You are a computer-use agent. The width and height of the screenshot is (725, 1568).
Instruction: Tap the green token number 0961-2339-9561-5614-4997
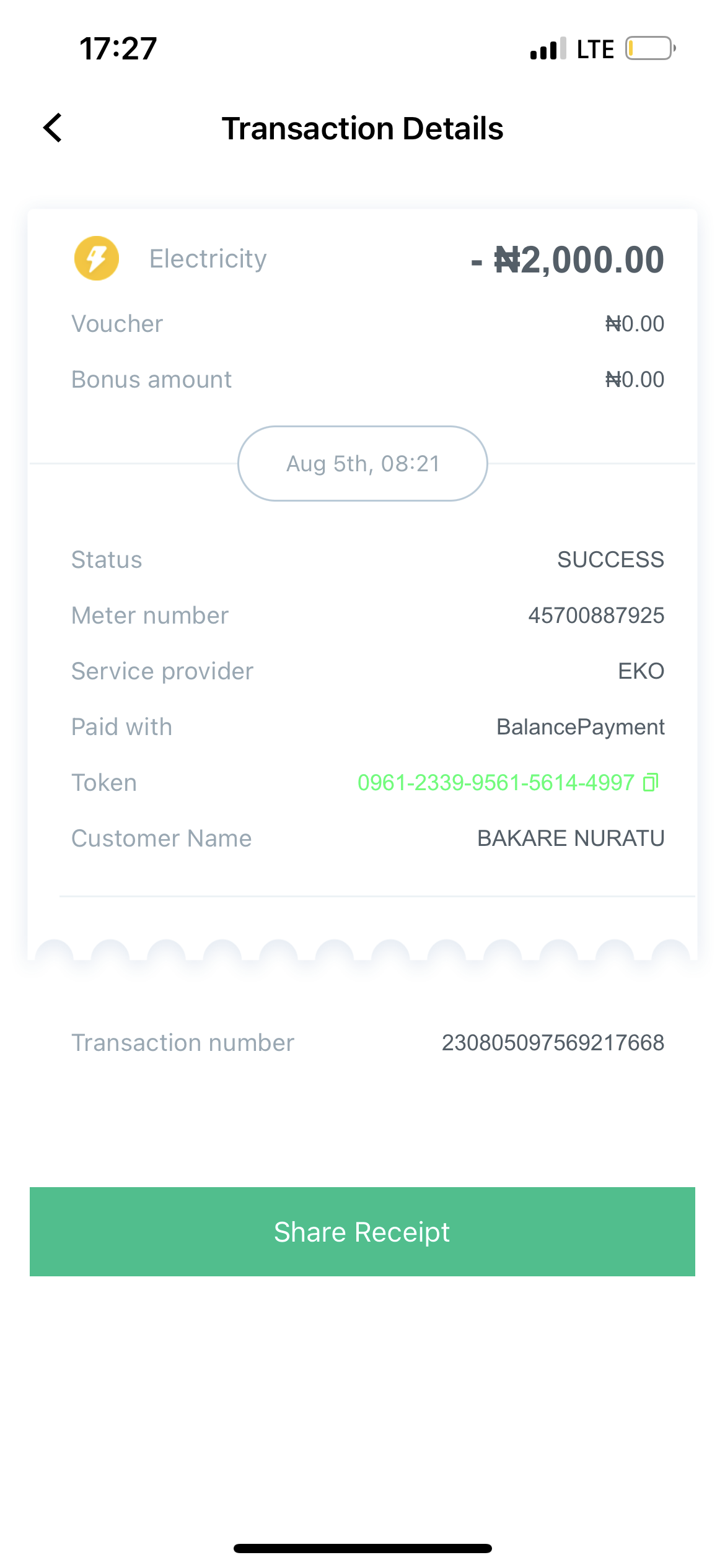496,783
